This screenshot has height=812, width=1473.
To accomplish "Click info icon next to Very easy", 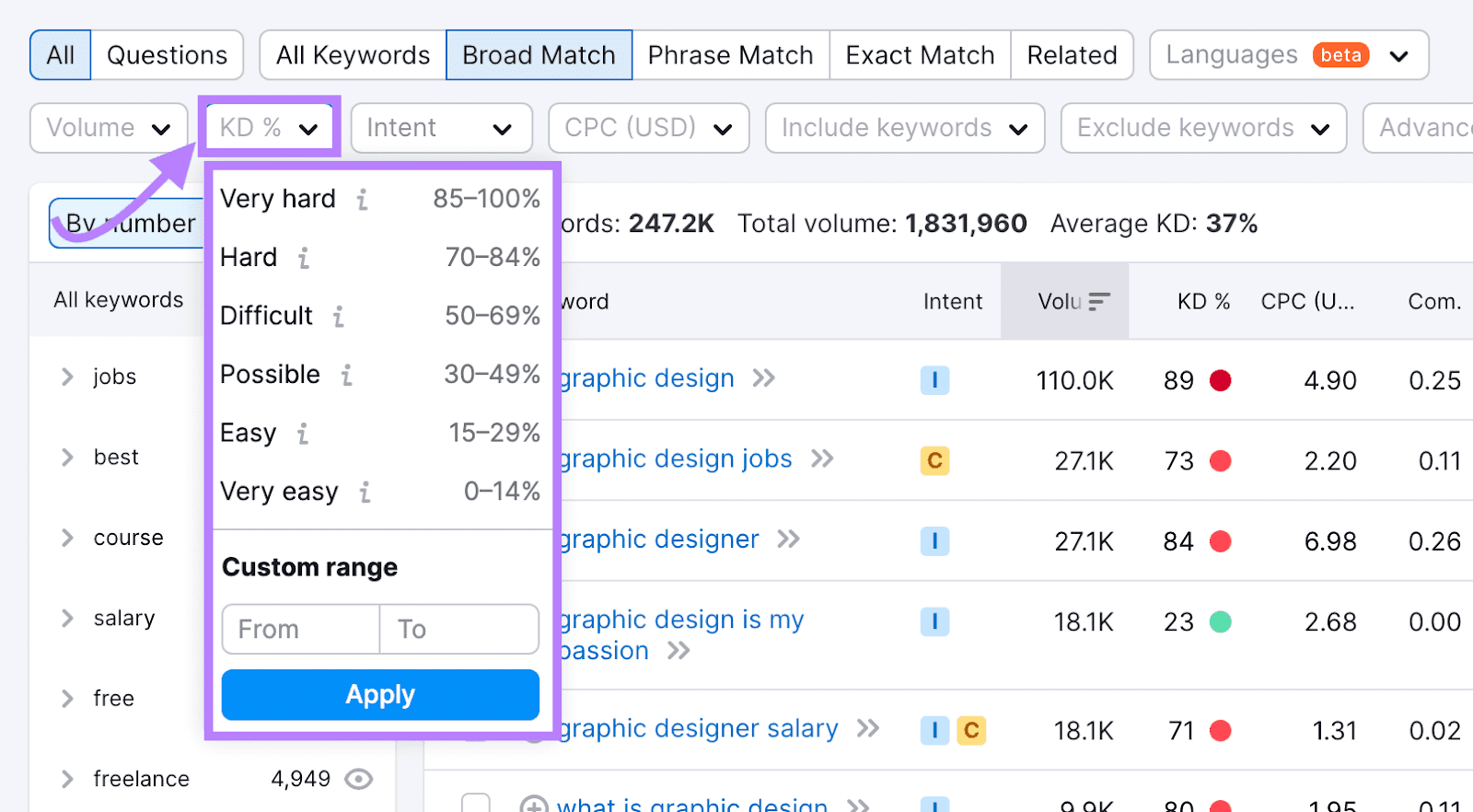I will [365, 493].
